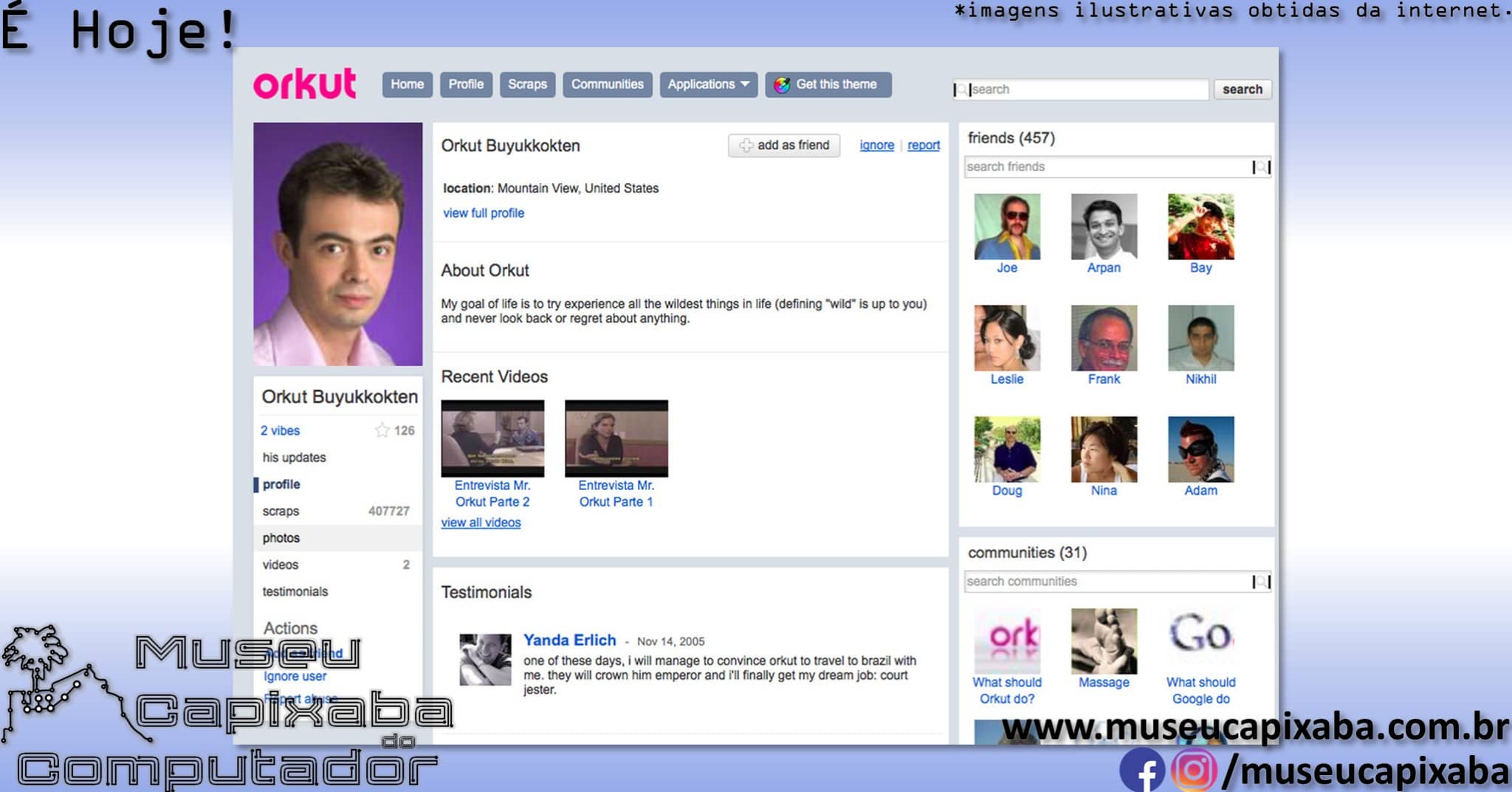Open the view full profile link

(484, 213)
